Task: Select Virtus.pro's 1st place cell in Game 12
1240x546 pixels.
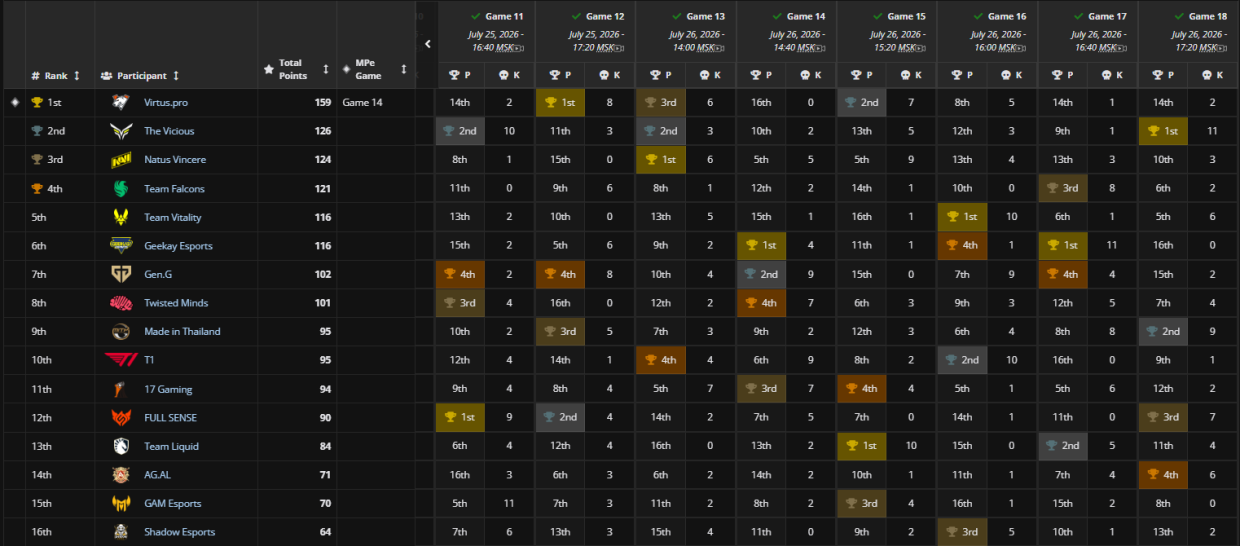Action: tap(560, 102)
